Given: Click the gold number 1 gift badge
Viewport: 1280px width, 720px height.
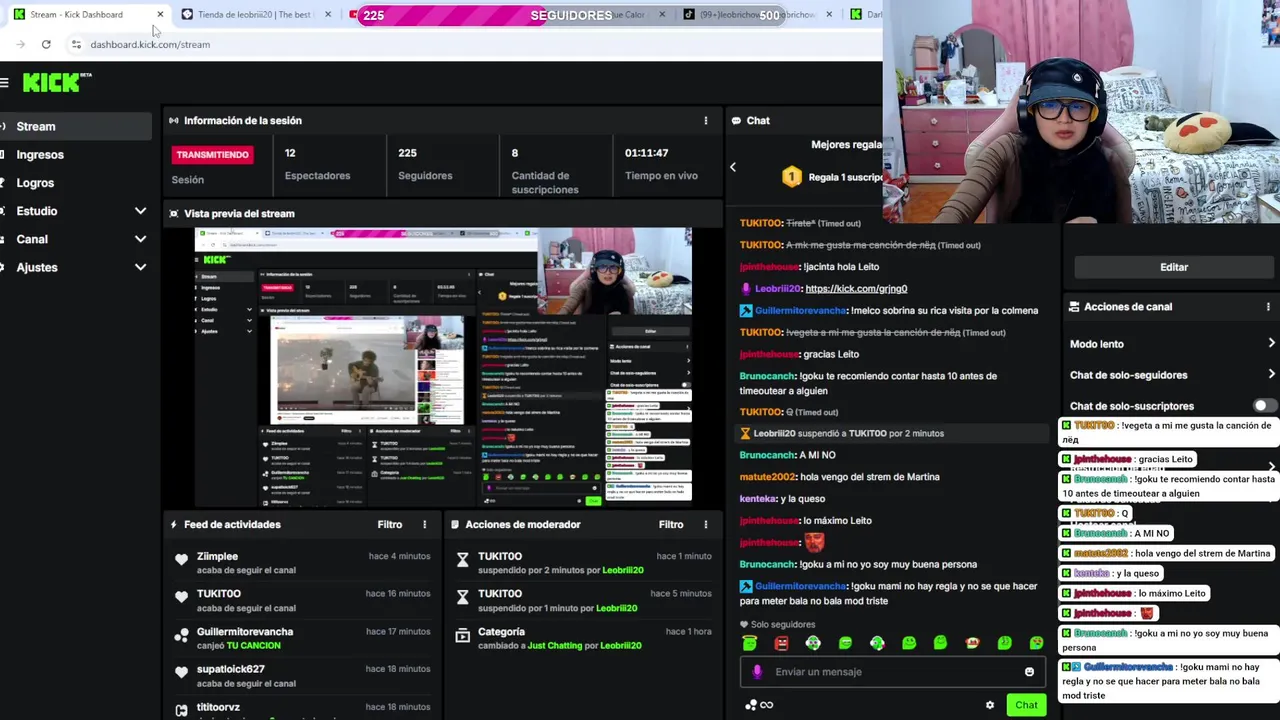Looking at the screenshot, I should coord(791,177).
